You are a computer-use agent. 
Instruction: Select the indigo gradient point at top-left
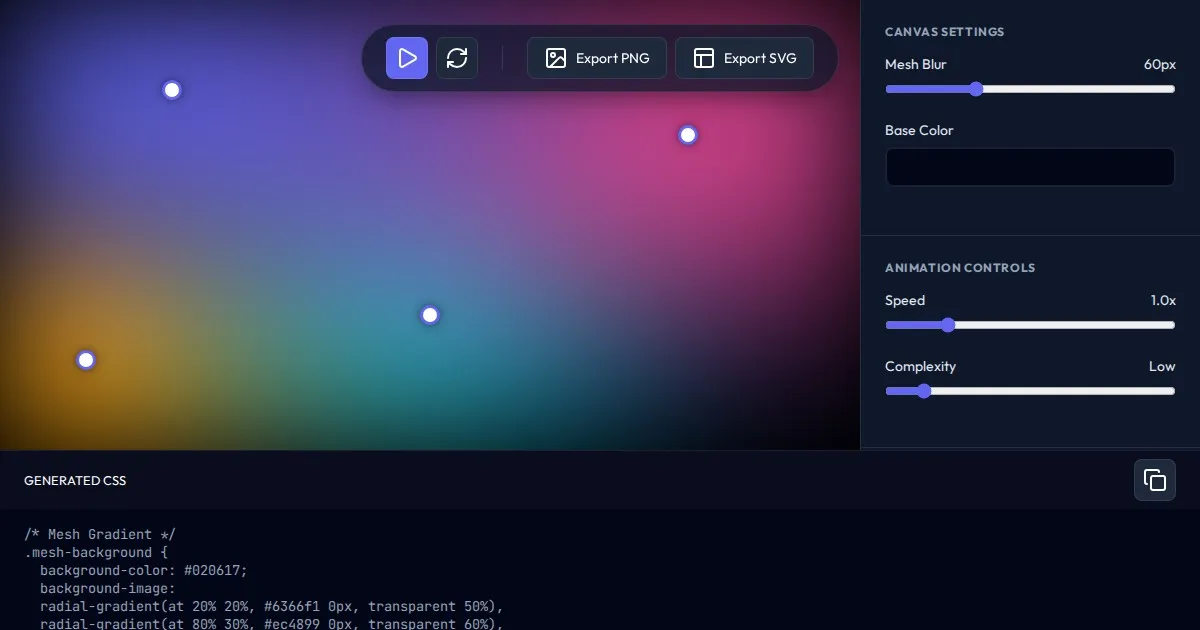tap(172, 90)
